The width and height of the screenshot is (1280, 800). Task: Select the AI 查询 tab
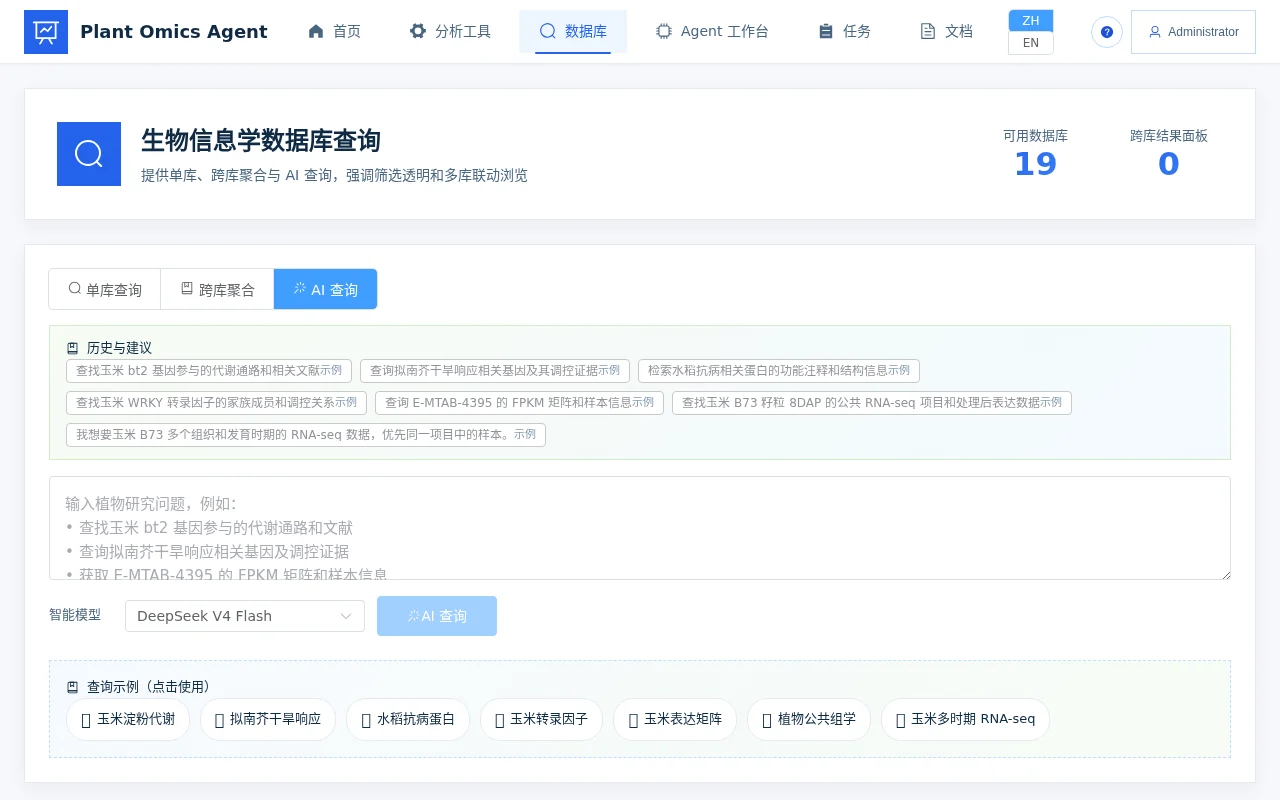326,289
